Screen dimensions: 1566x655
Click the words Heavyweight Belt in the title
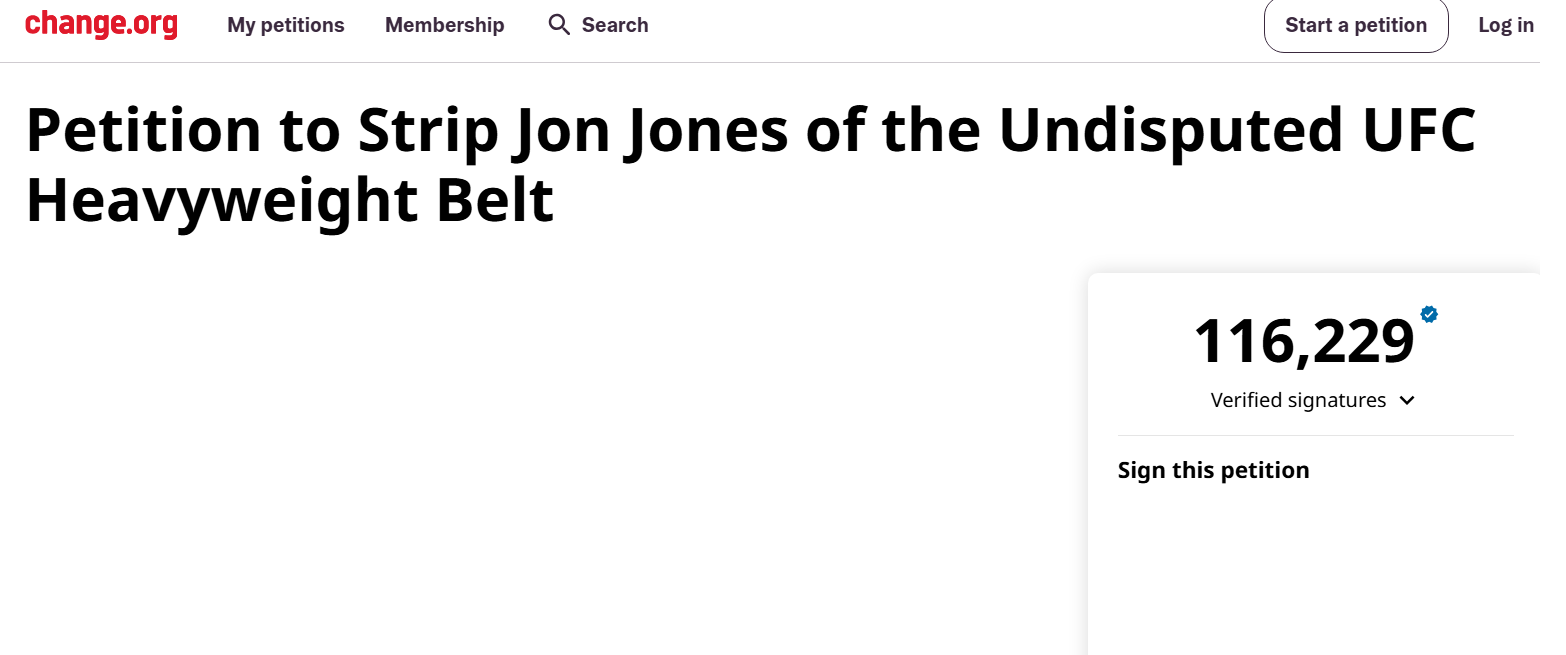289,200
